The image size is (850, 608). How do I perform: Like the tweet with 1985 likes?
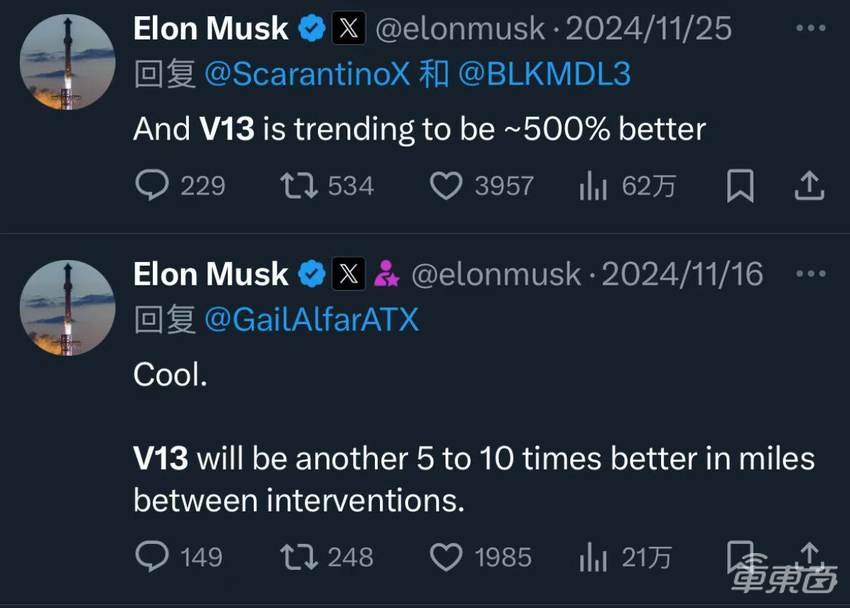tap(445, 556)
